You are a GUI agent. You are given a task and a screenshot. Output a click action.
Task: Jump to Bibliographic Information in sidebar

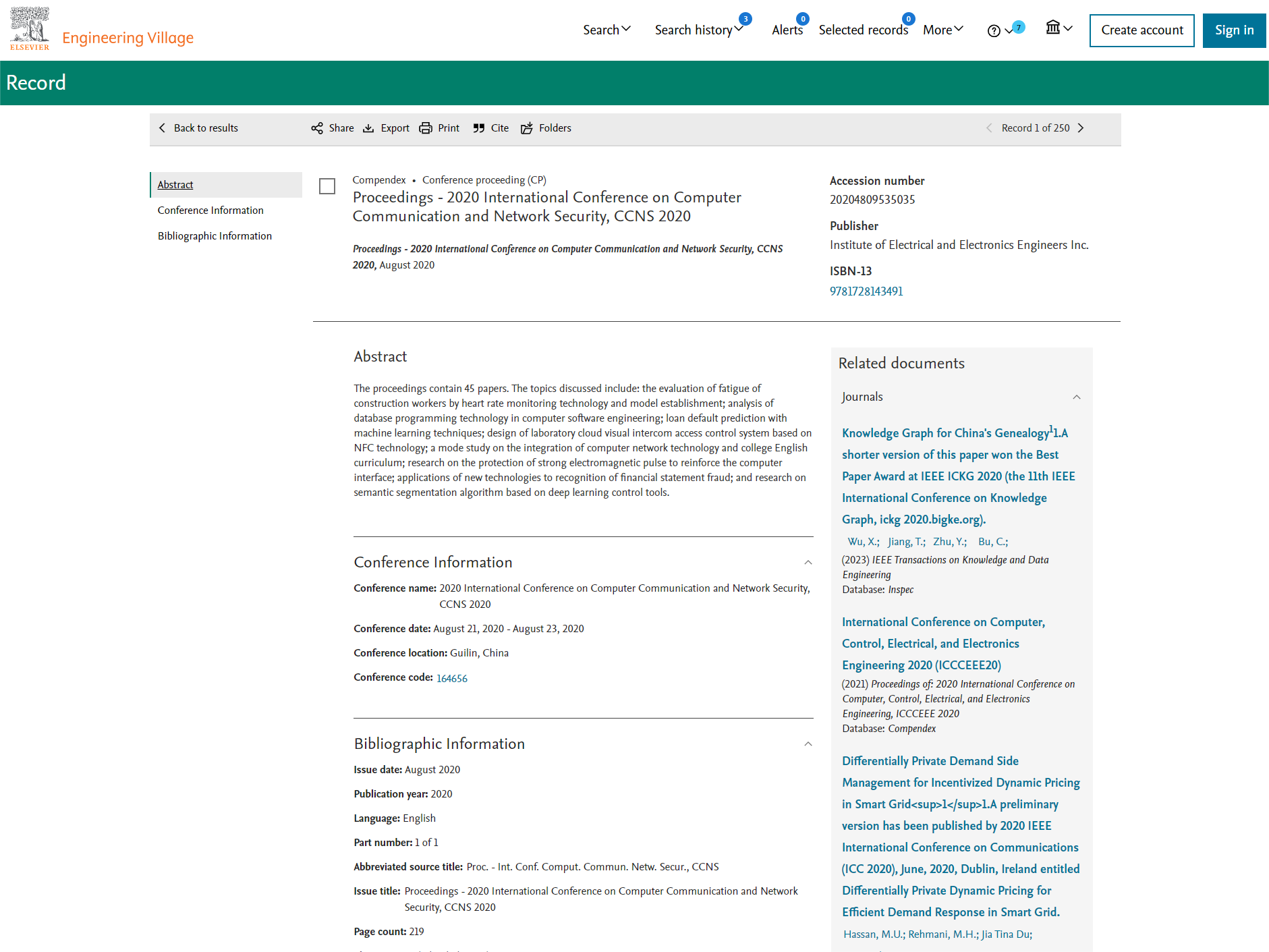215,236
